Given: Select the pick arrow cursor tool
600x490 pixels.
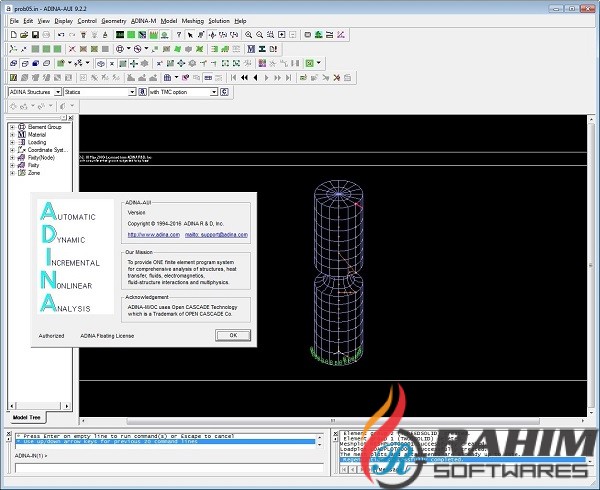Looking at the screenshot, I should tap(190, 34).
